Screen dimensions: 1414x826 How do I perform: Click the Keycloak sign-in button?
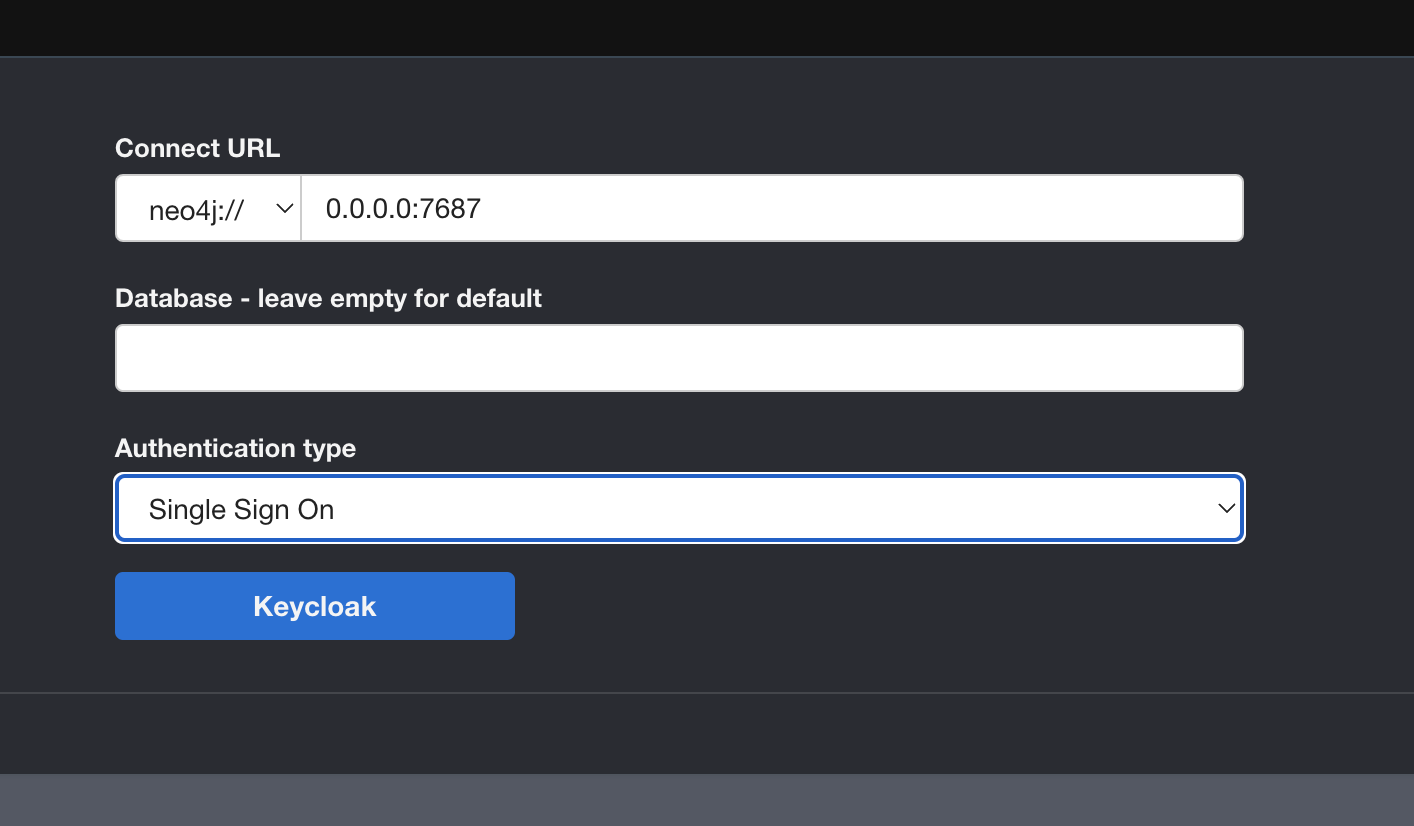(x=315, y=606)
